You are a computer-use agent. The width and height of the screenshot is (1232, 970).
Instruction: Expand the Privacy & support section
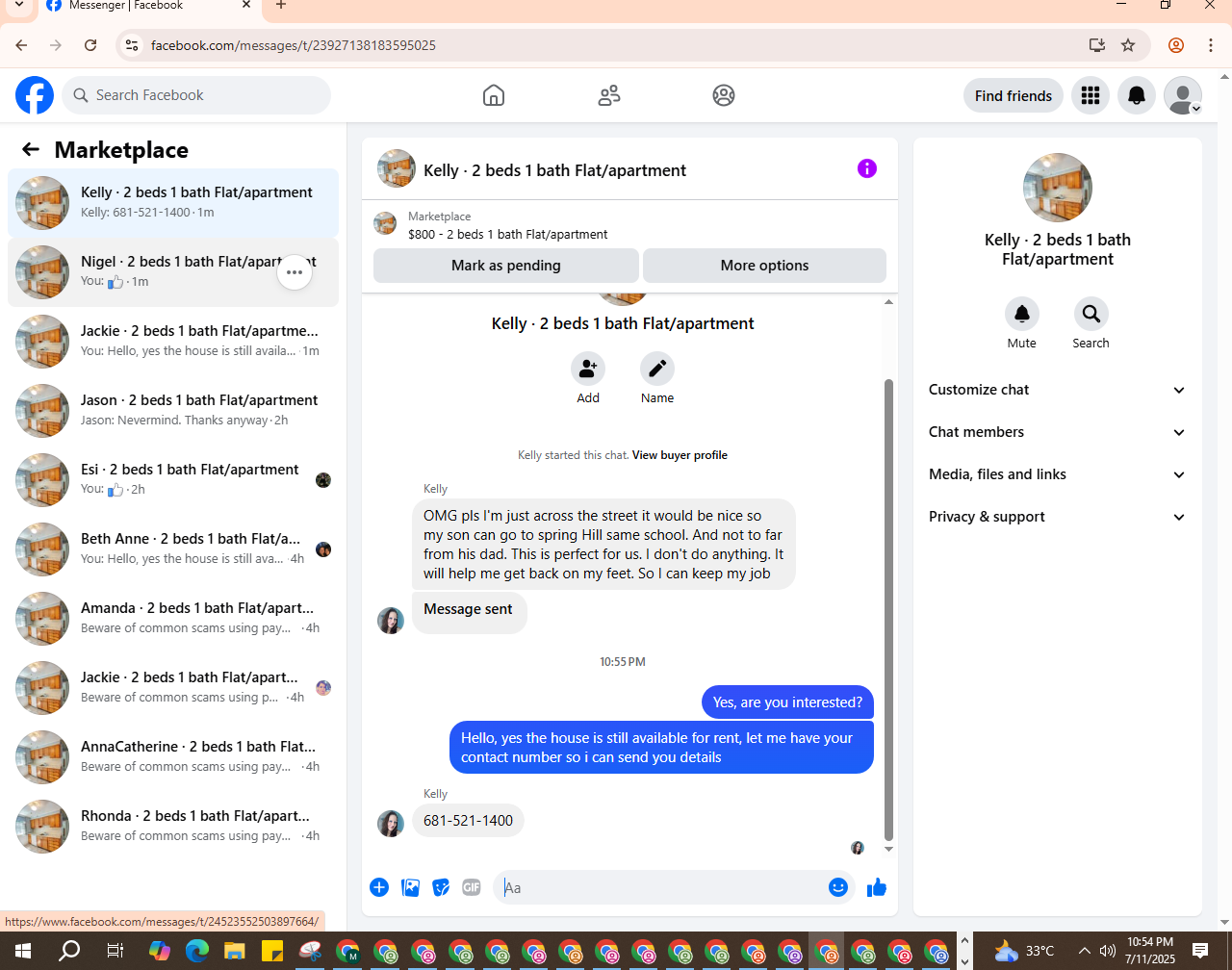click(x=1057, y=517)
